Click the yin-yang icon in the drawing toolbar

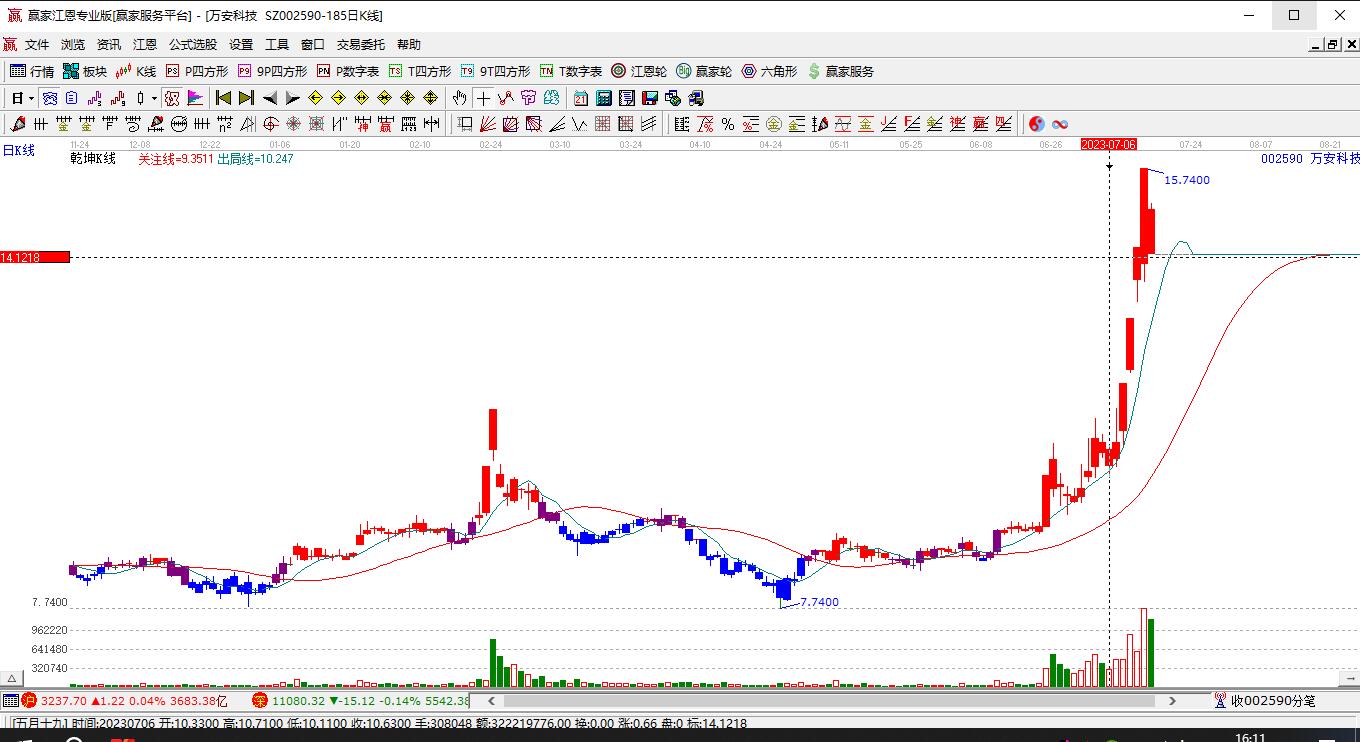tap(1037, 124)
